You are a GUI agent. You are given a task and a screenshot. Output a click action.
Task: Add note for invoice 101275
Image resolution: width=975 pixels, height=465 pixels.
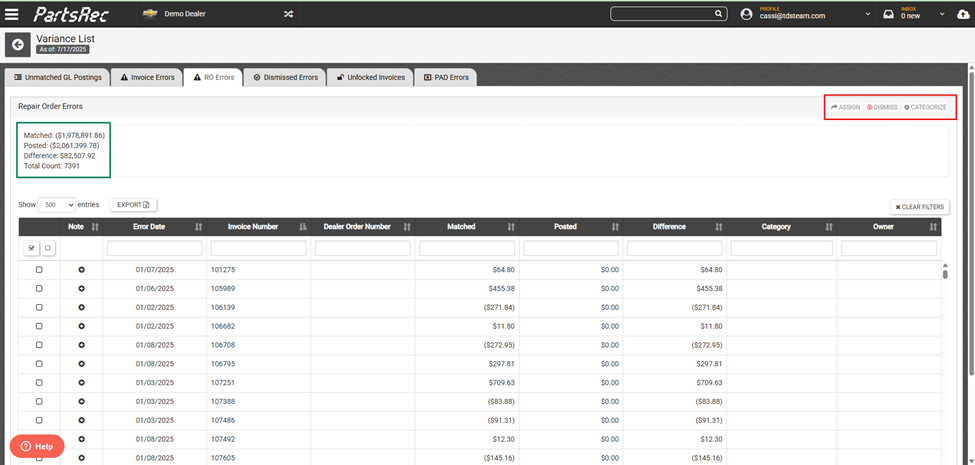pos(81,270)
